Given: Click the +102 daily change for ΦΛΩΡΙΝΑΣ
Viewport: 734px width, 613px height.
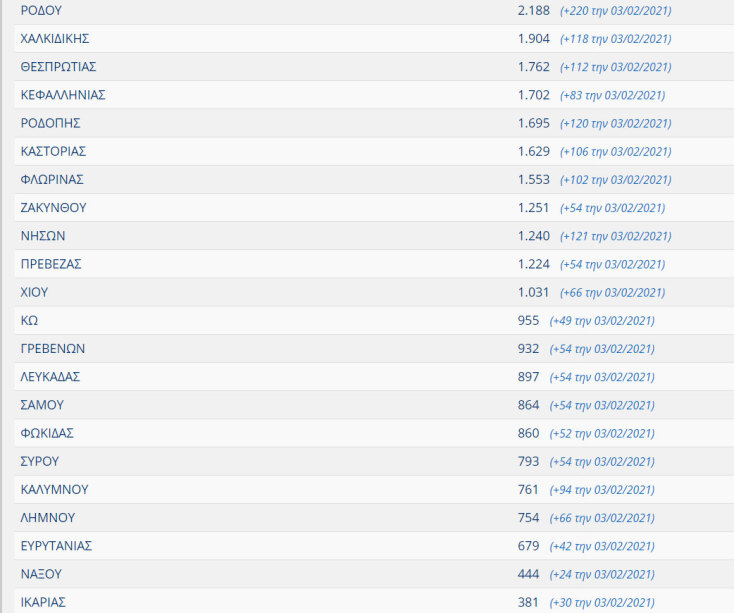Looking at the screenshot, I should [615, 180].
